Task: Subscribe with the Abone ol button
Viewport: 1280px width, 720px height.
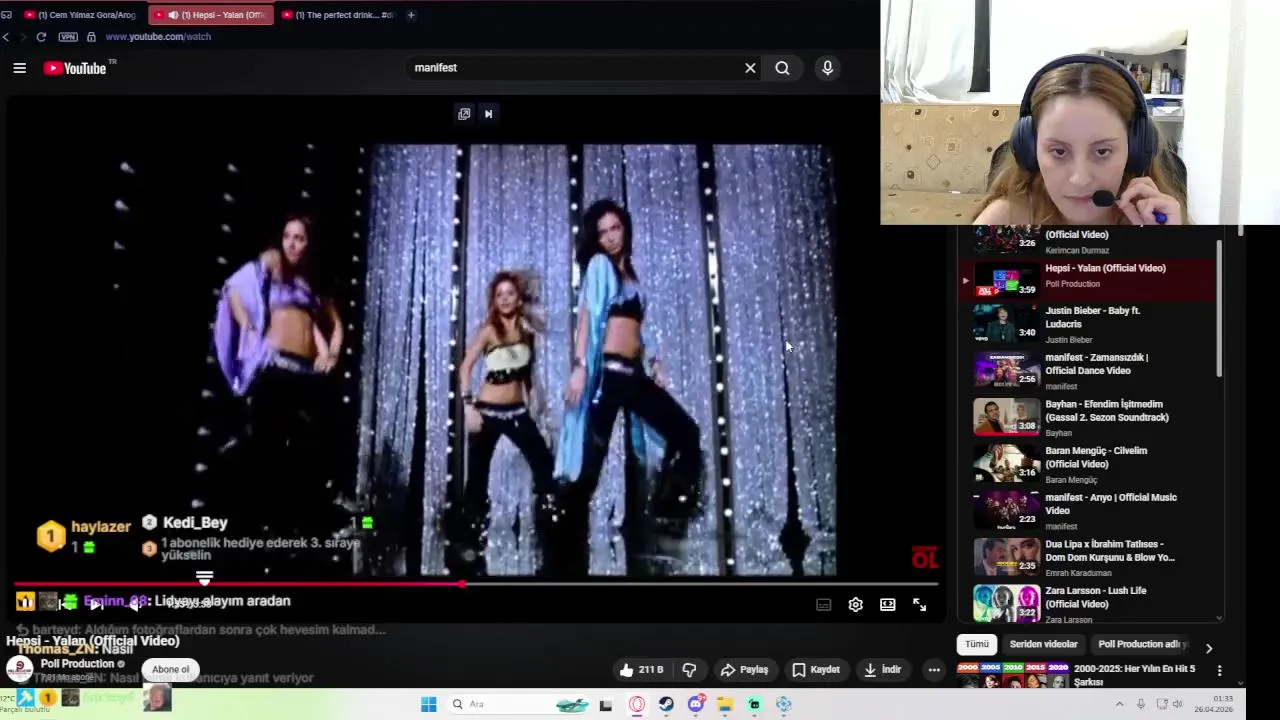Action: [170, 670]
